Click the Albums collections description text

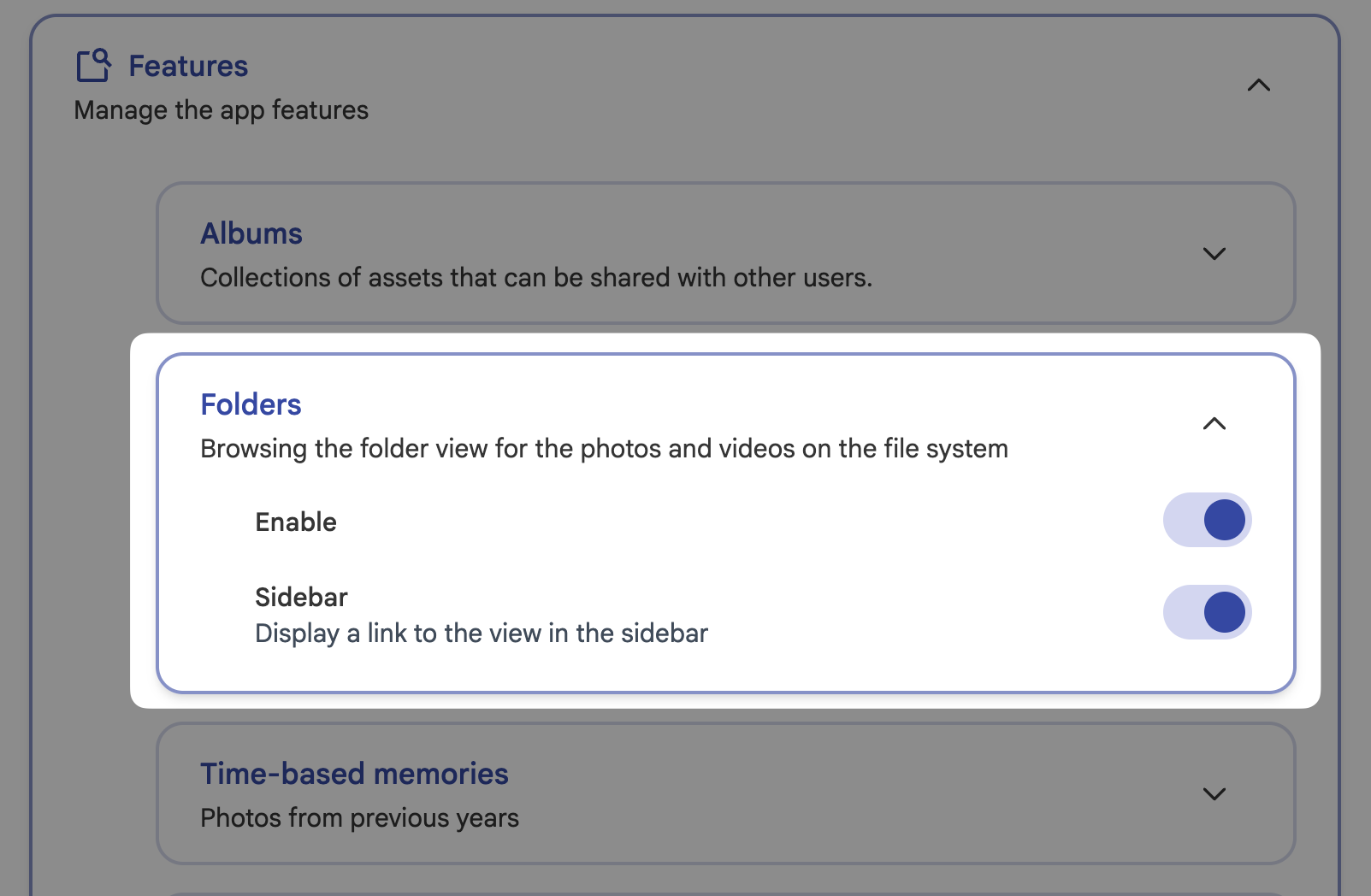coord(536,277)
